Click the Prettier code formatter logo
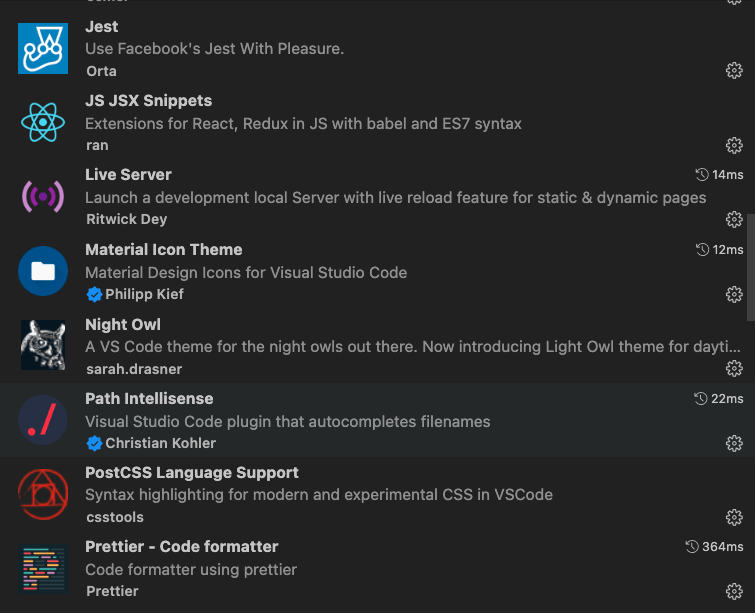The width and height of the screenshot is (755, 613). pos(43,569)
